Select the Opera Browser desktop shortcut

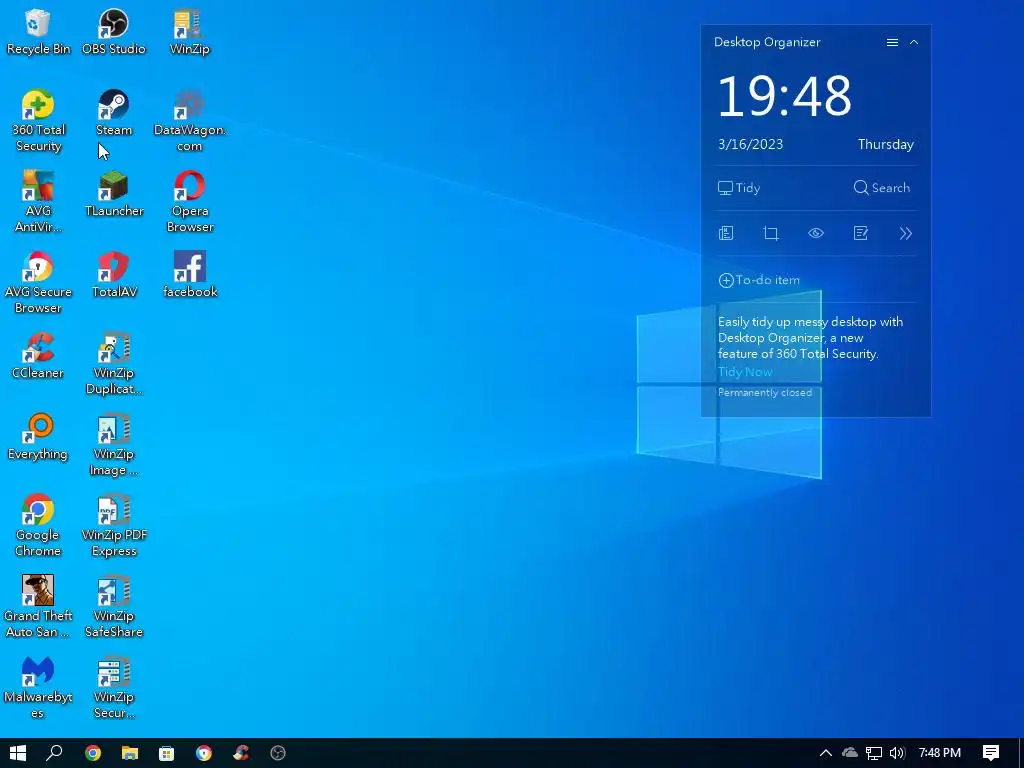189,202
